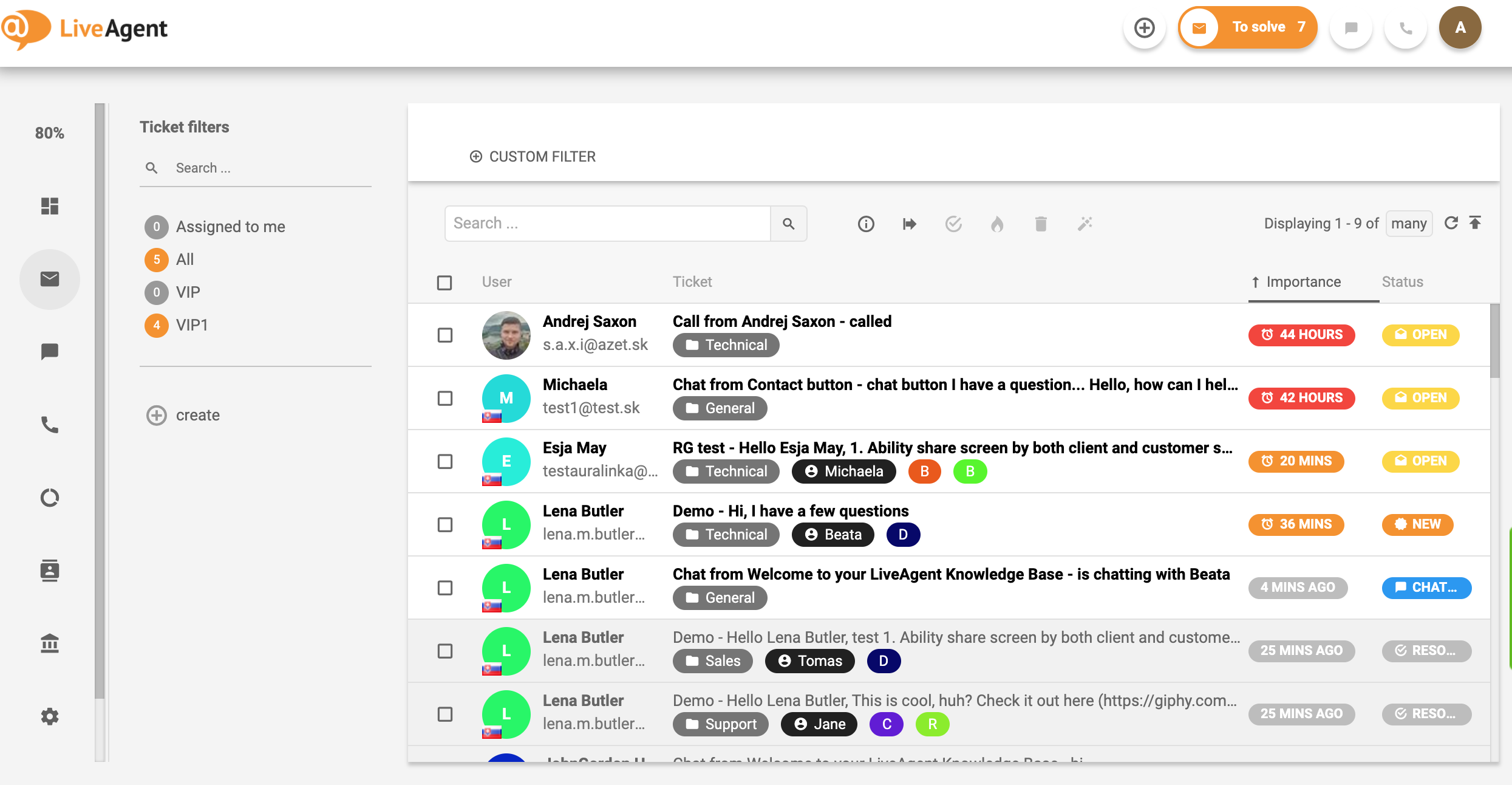
Task: Open the Chats section from sidebar
Action: (x=49, y=351)
